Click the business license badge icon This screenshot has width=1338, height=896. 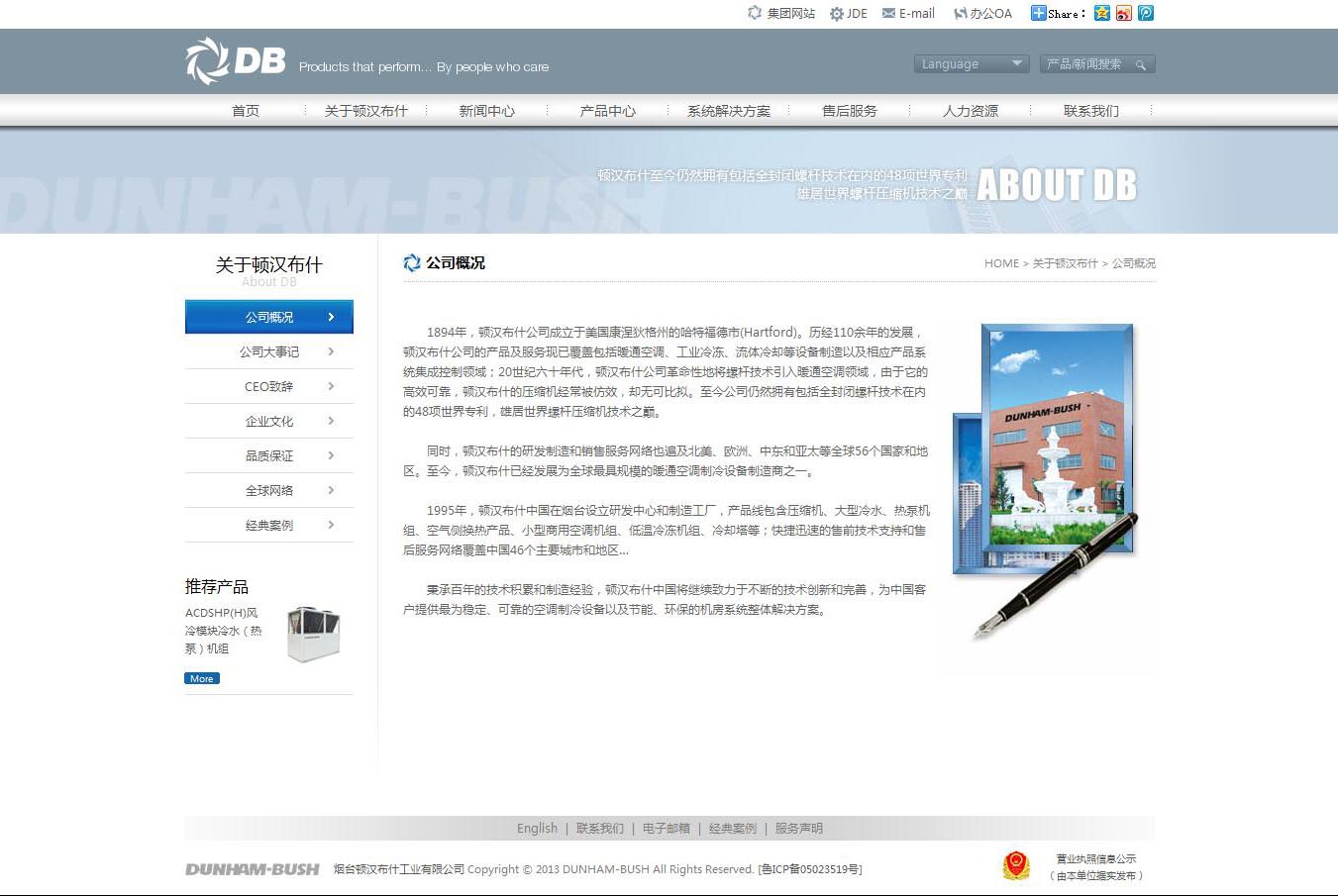1015,865
